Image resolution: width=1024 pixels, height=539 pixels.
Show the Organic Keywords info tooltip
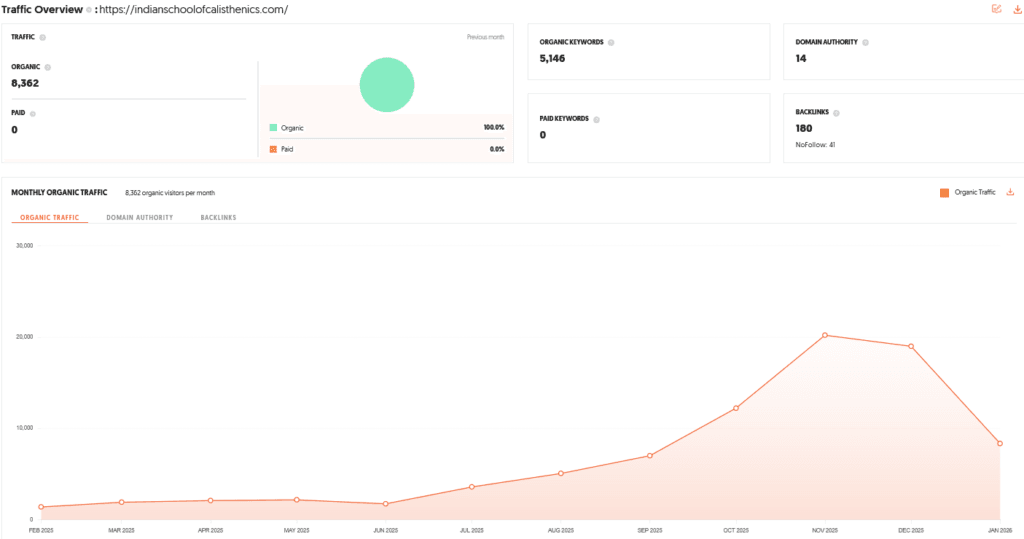(x=611, y=43)
